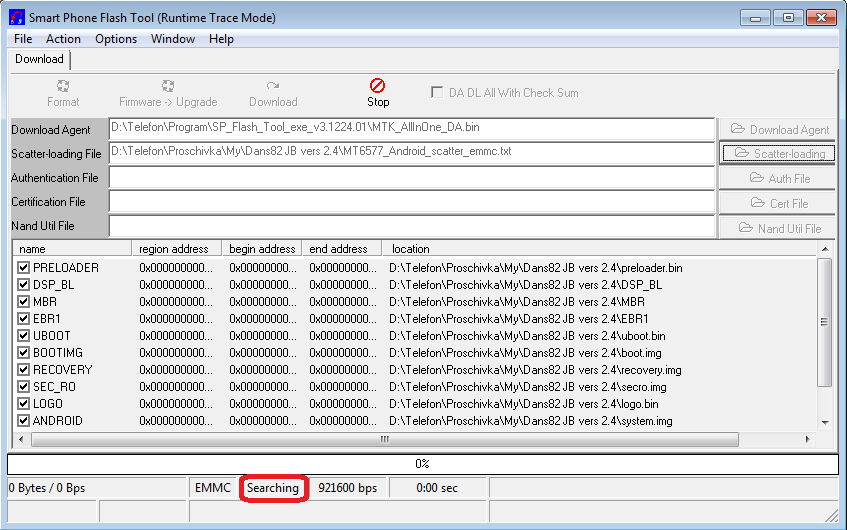Uncheck the UBOOT partition checkbox
The width and height of the screenshot is (847, 530).
click(x=23, y=336)
